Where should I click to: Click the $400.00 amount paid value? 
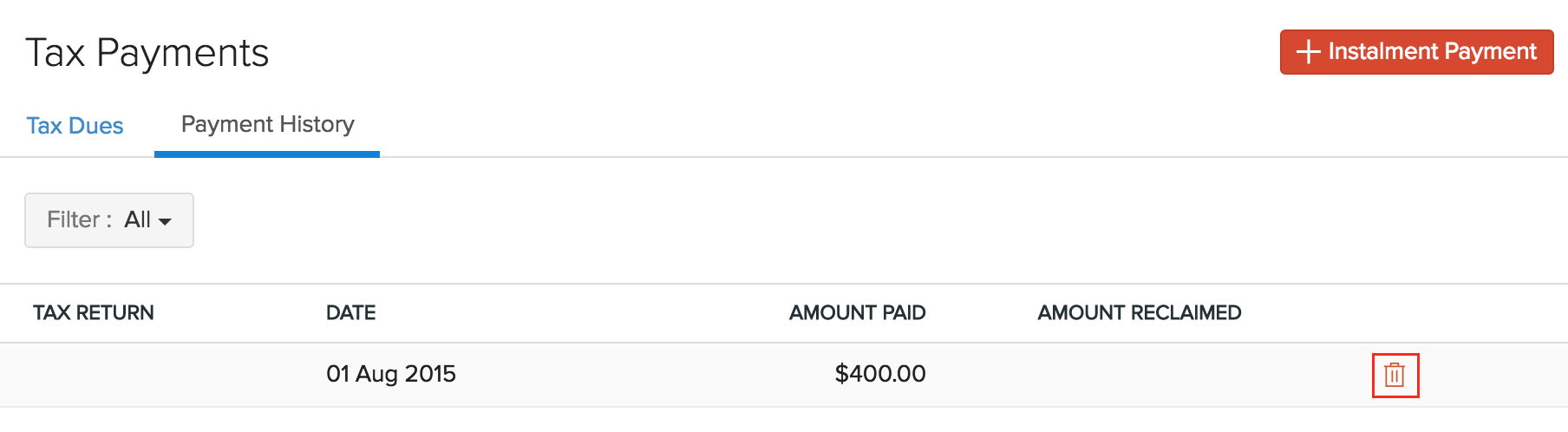pos(879,374)
